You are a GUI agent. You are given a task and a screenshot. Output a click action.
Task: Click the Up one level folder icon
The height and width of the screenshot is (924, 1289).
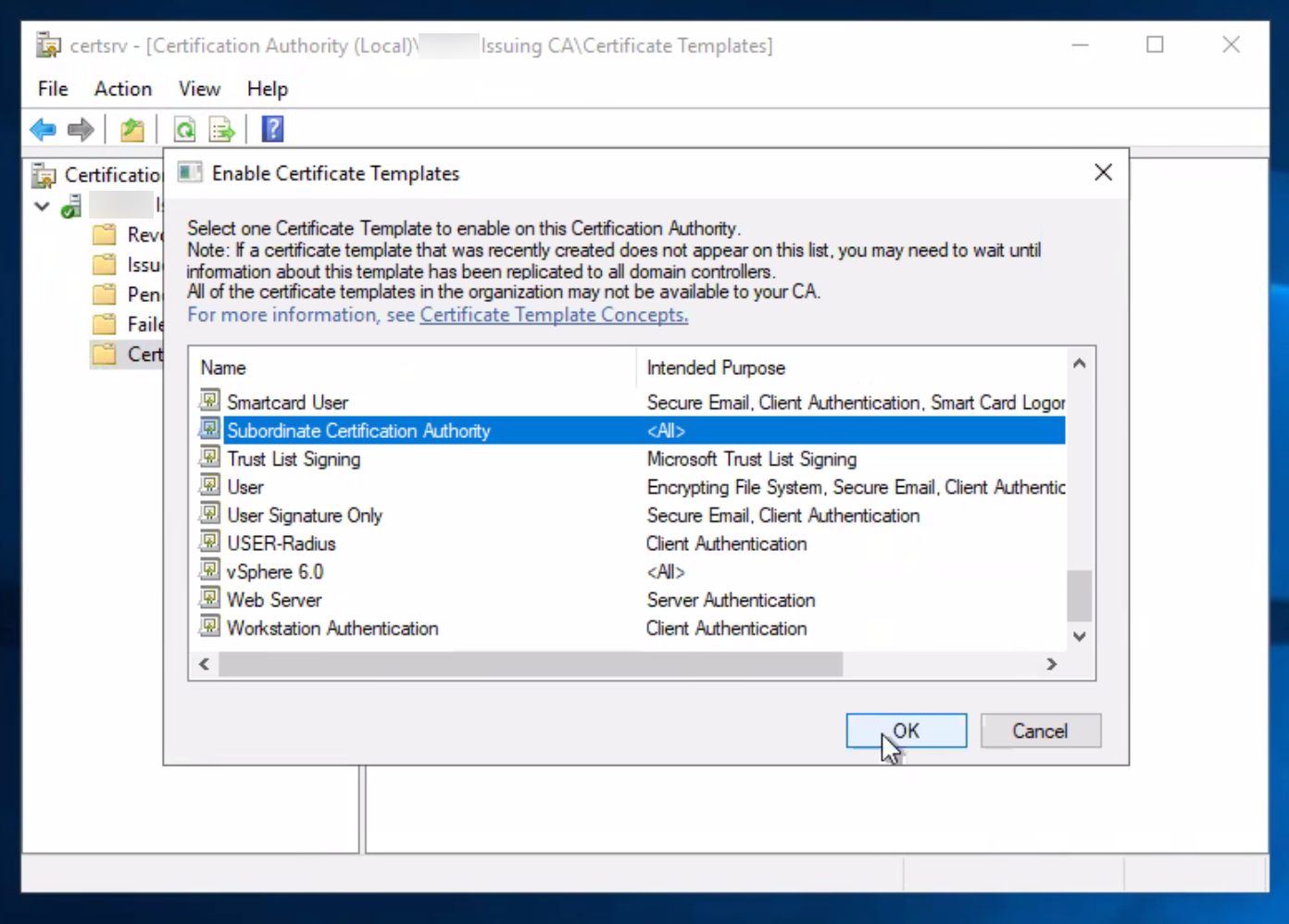tap(132, 130)
